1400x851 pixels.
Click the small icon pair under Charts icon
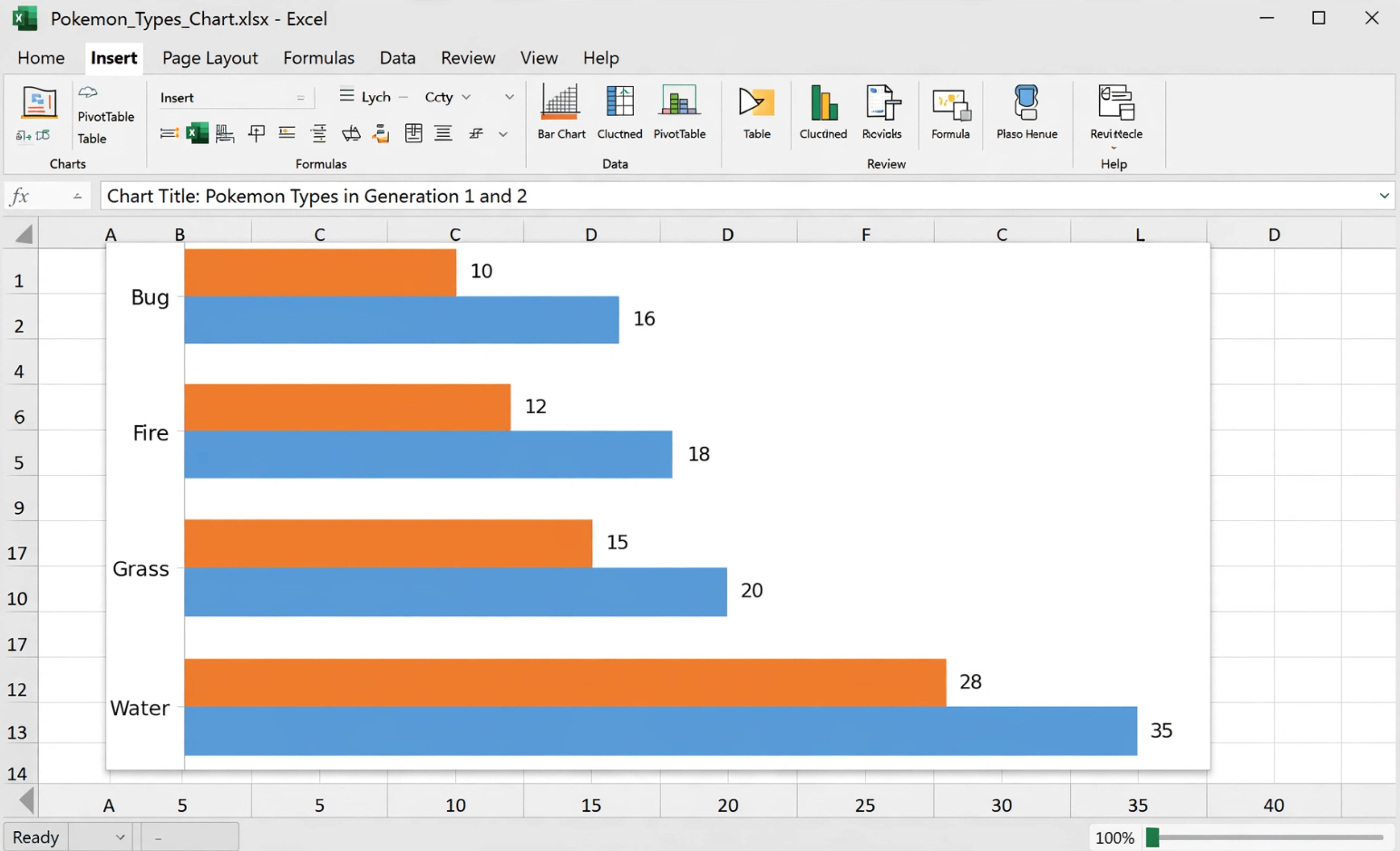[33, 136]
